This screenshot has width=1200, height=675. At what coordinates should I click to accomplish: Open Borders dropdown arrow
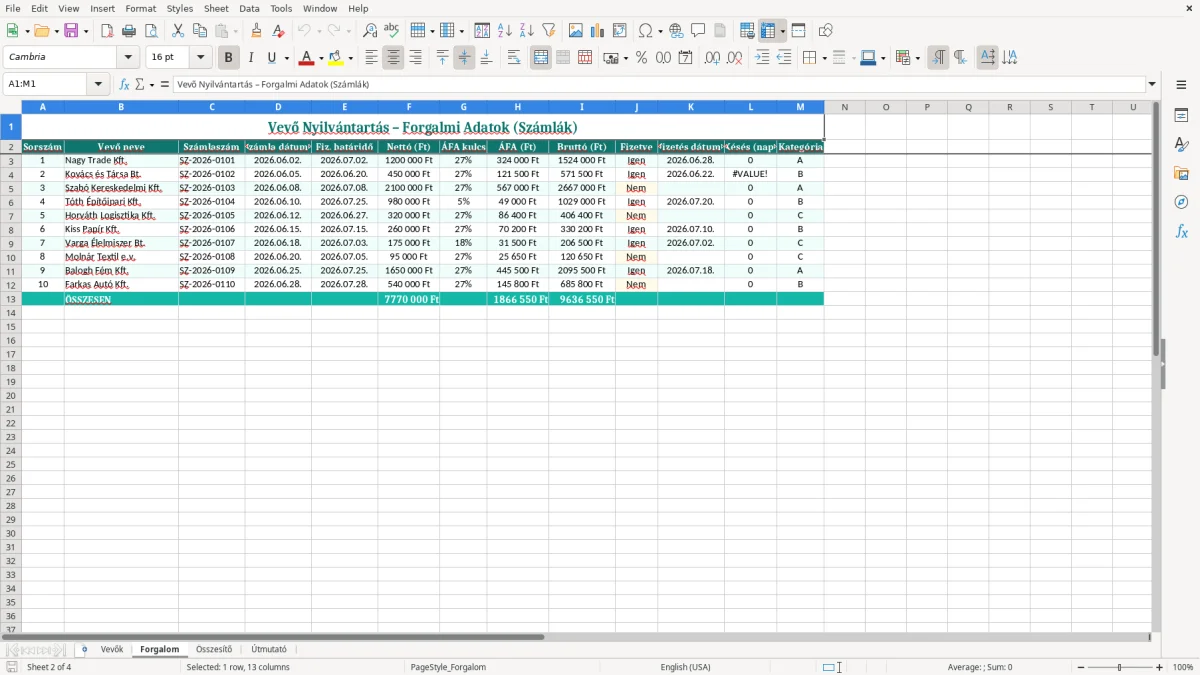(824, 58)
